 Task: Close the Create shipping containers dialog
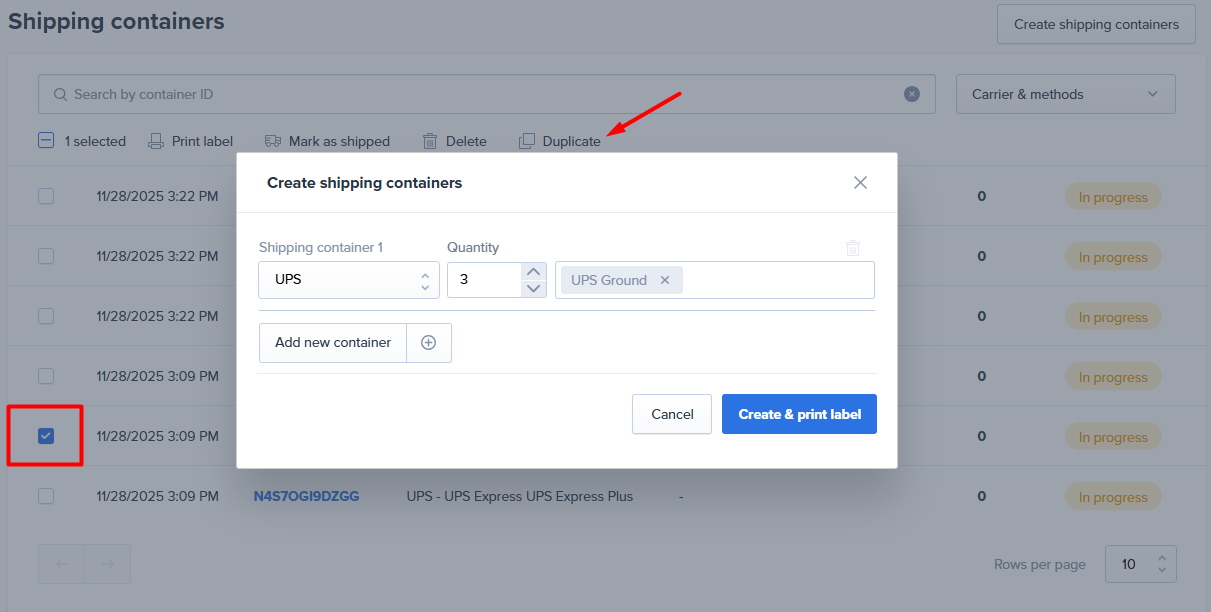(860, 183)
